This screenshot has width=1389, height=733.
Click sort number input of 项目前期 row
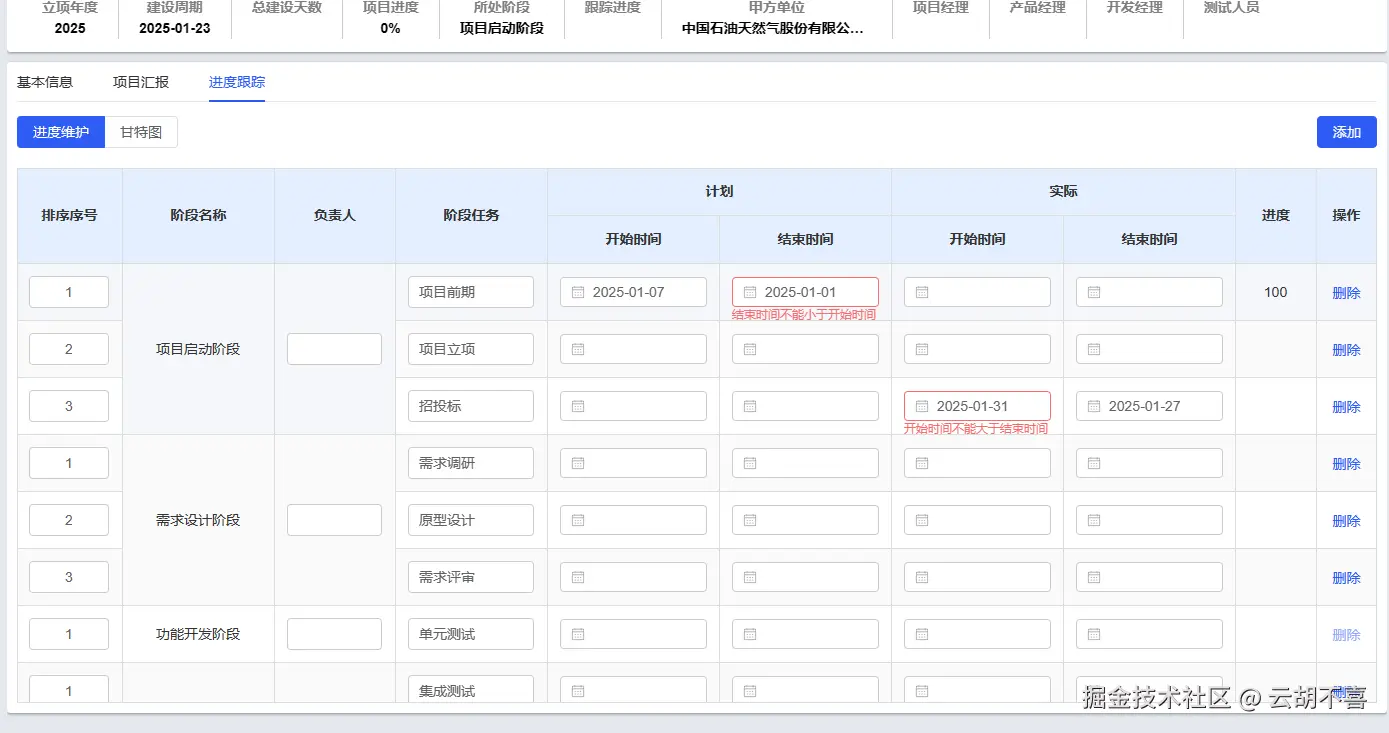tap(69, 292)
